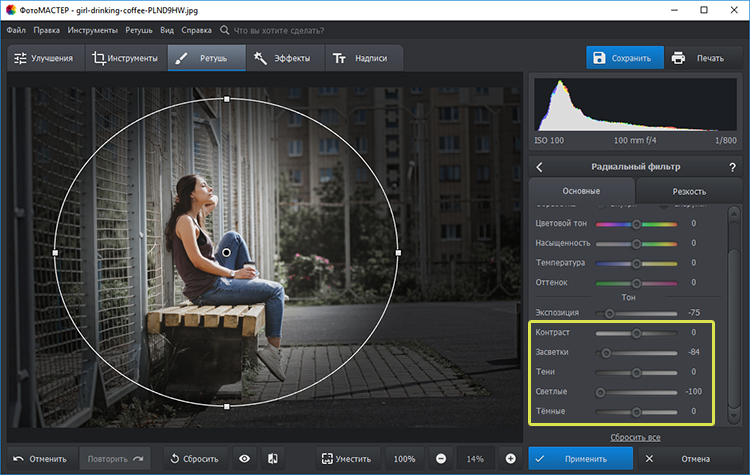750x475 pixels.
Task: Open help for Радиальный фильтр panel
Action: 732,167
